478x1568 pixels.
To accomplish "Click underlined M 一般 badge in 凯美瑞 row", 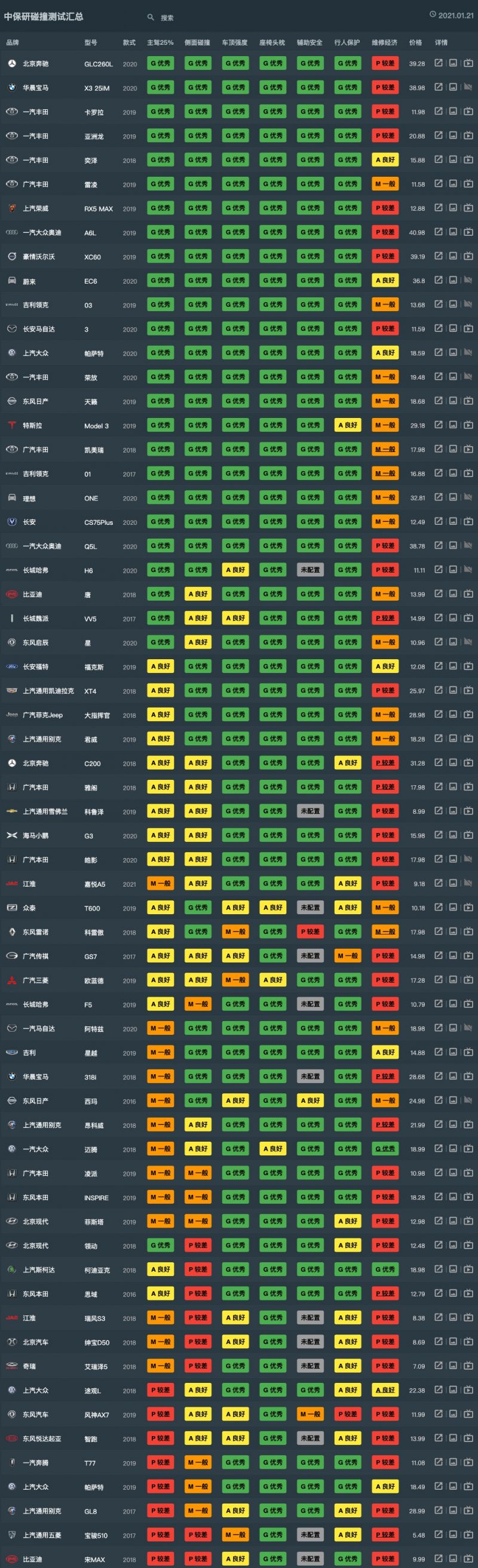I will click(385, 449).
